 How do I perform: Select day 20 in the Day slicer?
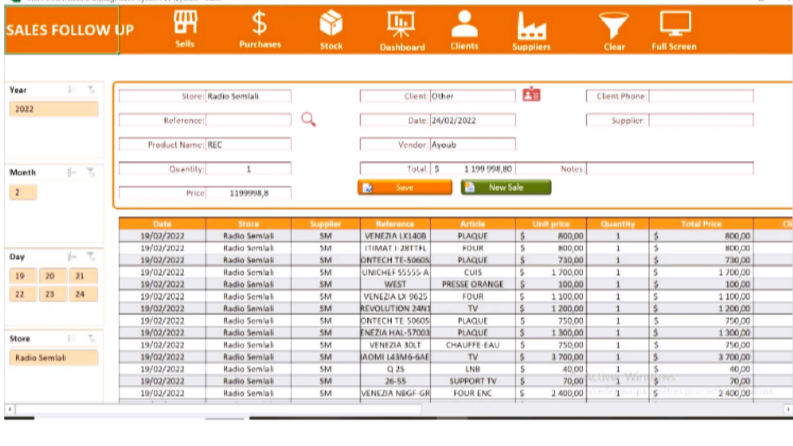(x=53, y=276)
